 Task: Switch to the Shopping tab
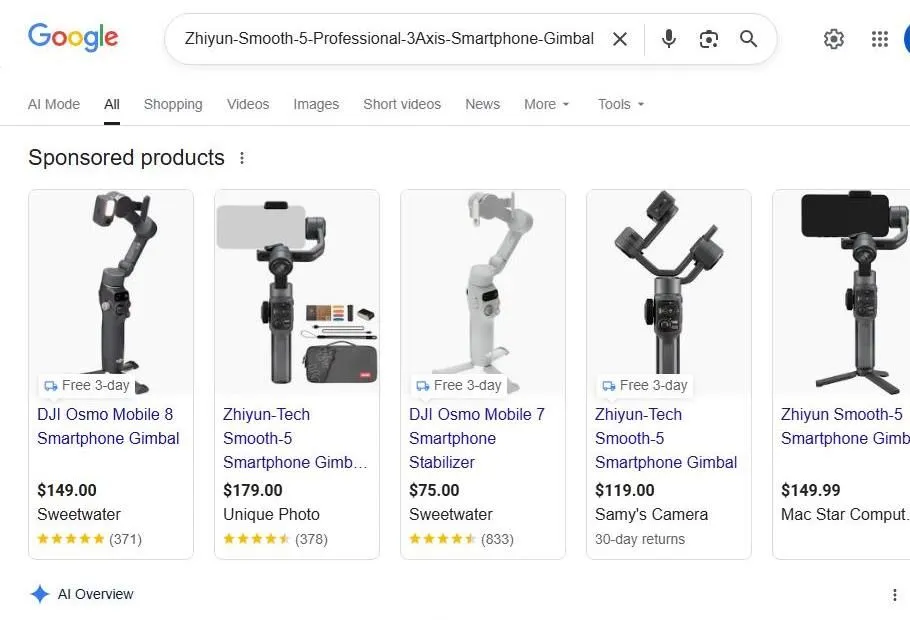point(173,104)
